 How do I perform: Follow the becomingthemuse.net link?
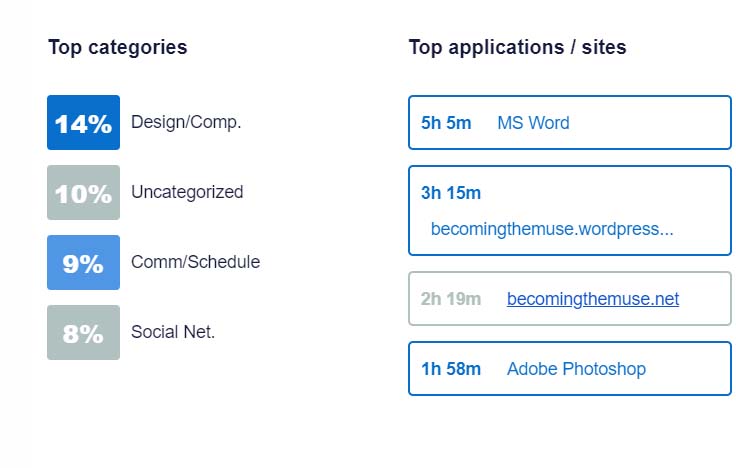[x=593, y=299]
